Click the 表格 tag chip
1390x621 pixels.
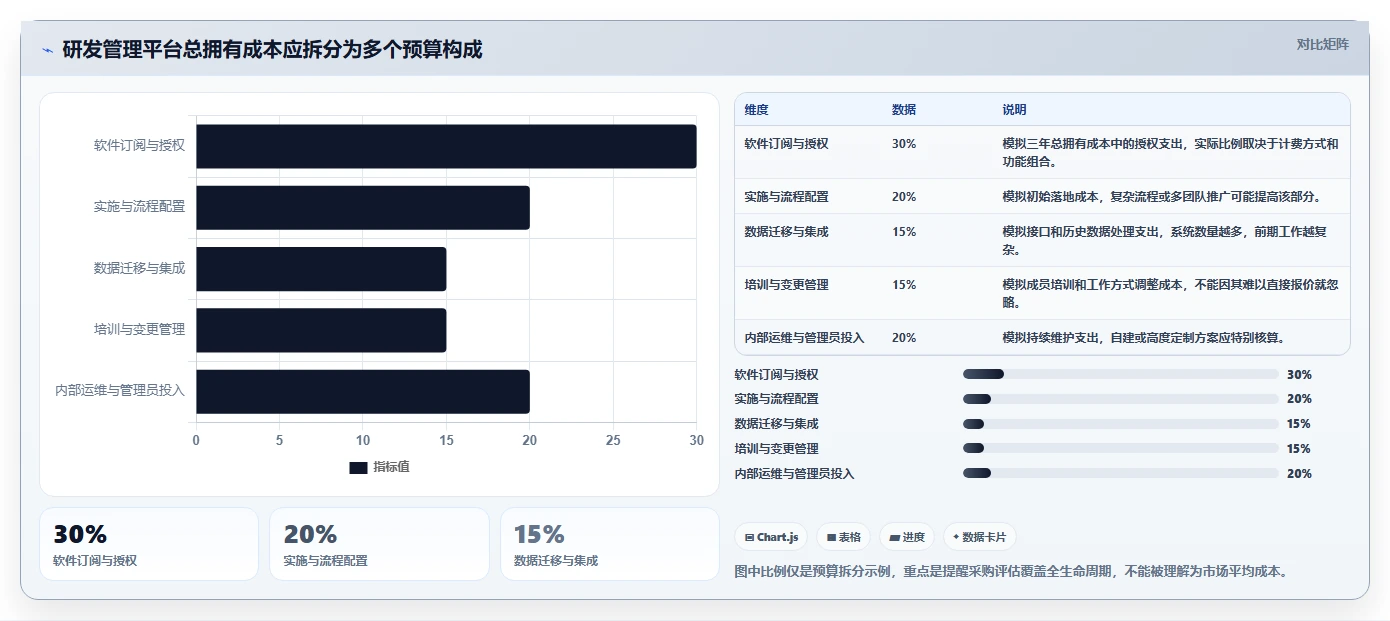[x=844, y=537]
